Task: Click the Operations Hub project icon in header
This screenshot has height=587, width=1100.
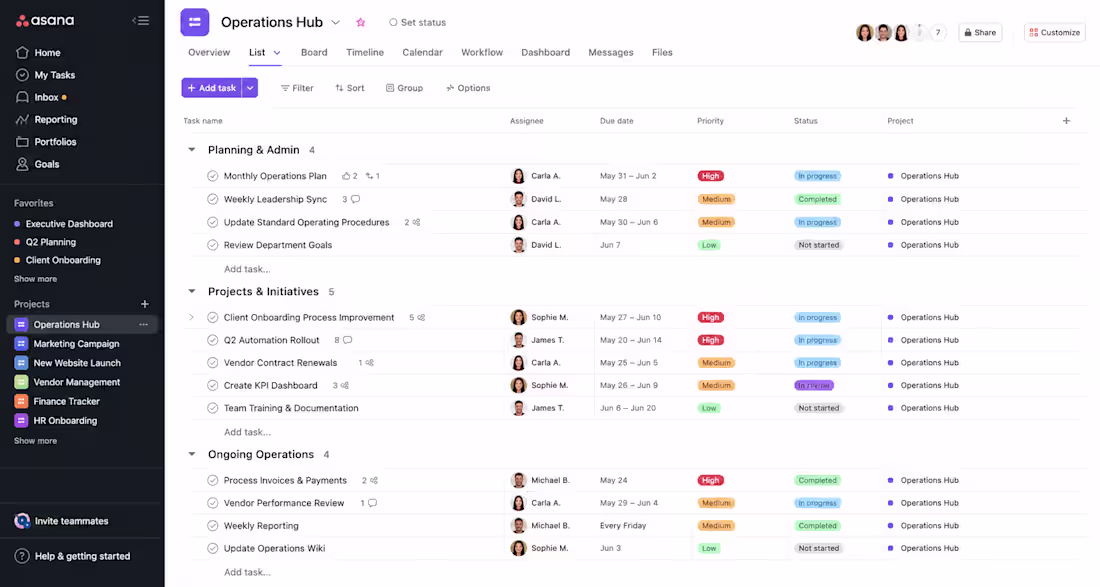Action: click(194, 22)
